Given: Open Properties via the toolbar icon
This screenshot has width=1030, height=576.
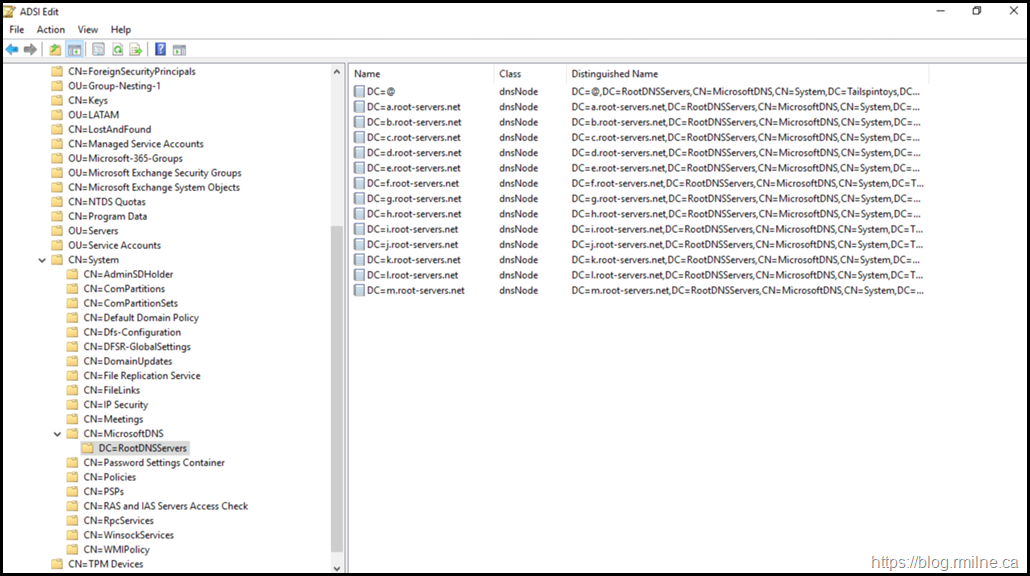Looking at the screenshot, I should [x=98, y=49].
